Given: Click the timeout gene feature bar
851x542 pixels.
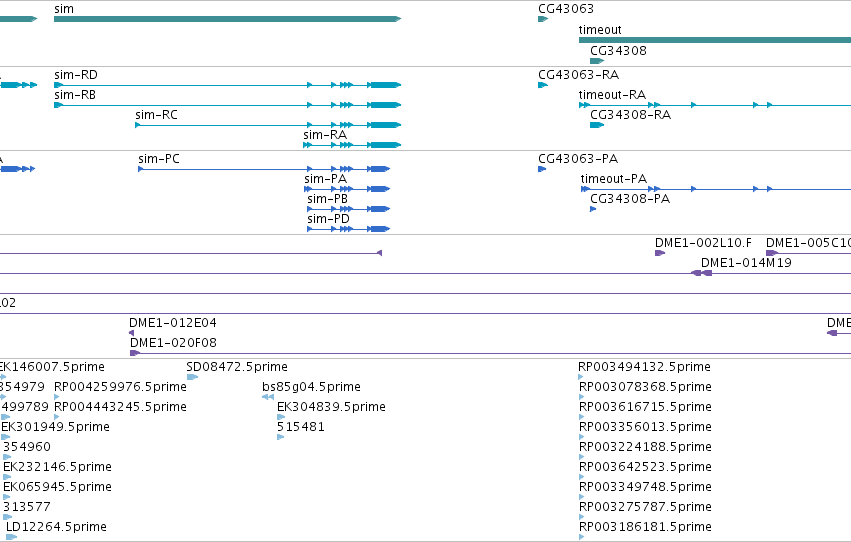Looking at the screenshot, I should tap(715, 40).
